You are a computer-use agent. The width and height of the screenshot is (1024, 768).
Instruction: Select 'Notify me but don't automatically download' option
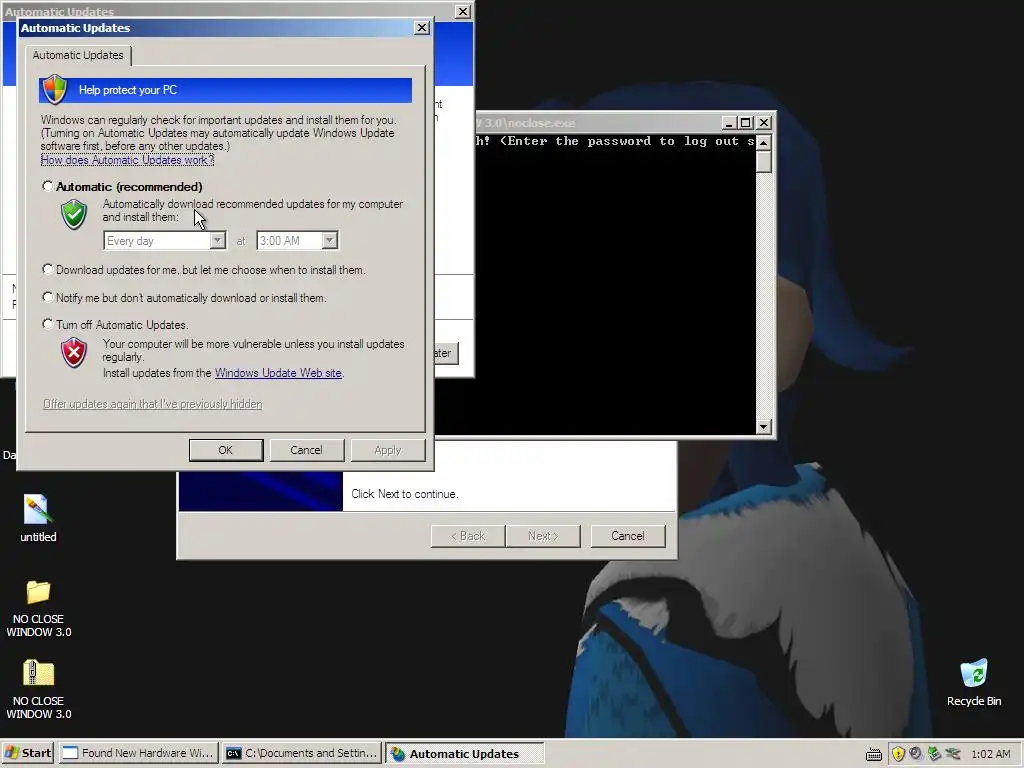pyautogui.click(x=48, y=297)
